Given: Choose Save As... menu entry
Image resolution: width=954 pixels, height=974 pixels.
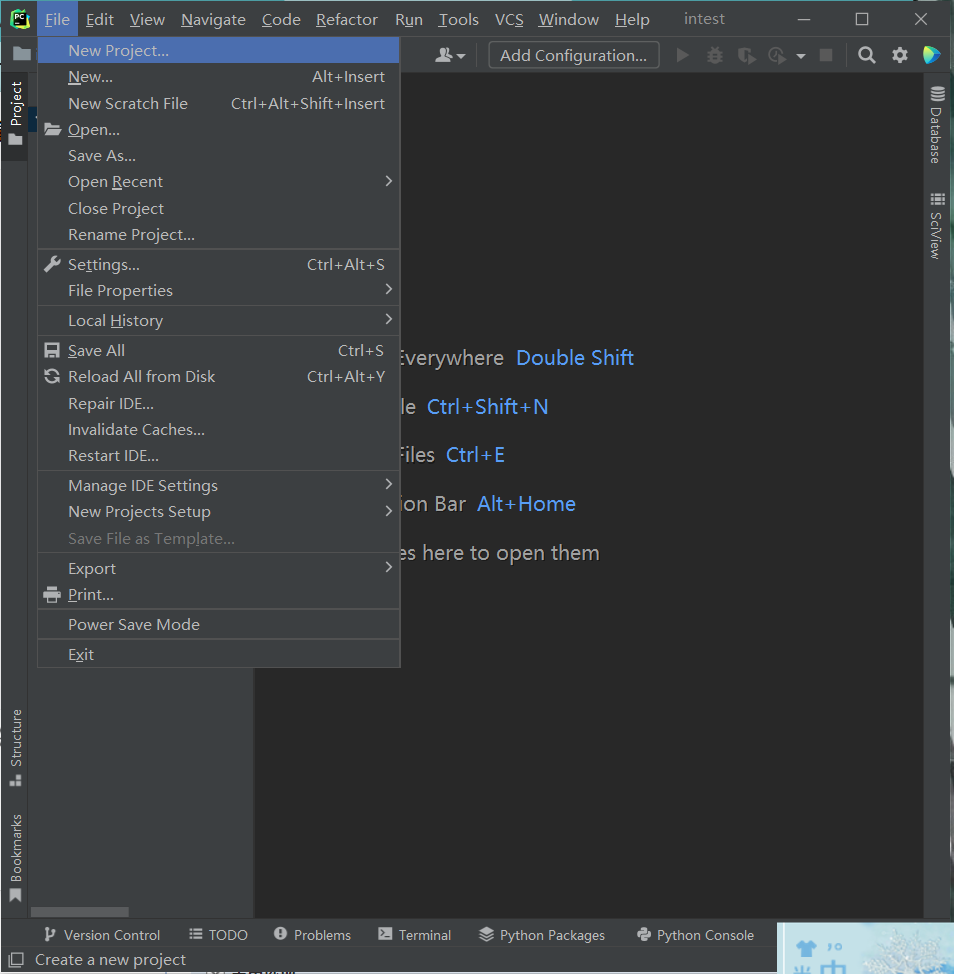Looking at the screenshot, I should (218, 155).
